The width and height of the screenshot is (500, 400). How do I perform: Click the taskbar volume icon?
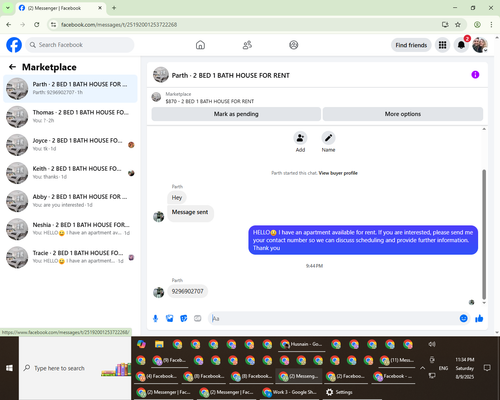(432, 344)
